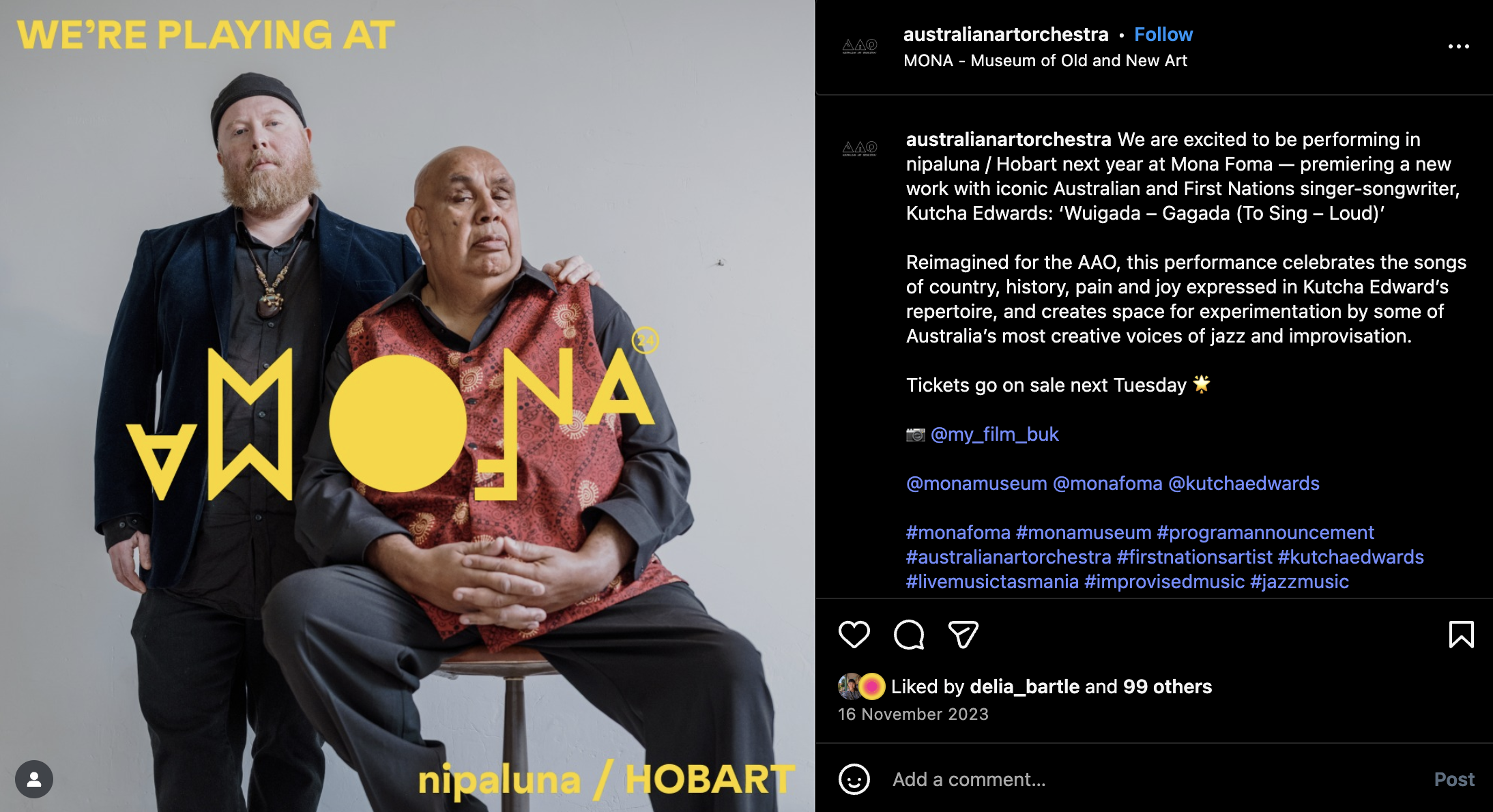The image size is (1493, 812).
Task: Follow the australianartorchestra account
Action: tap(1163, 34)
